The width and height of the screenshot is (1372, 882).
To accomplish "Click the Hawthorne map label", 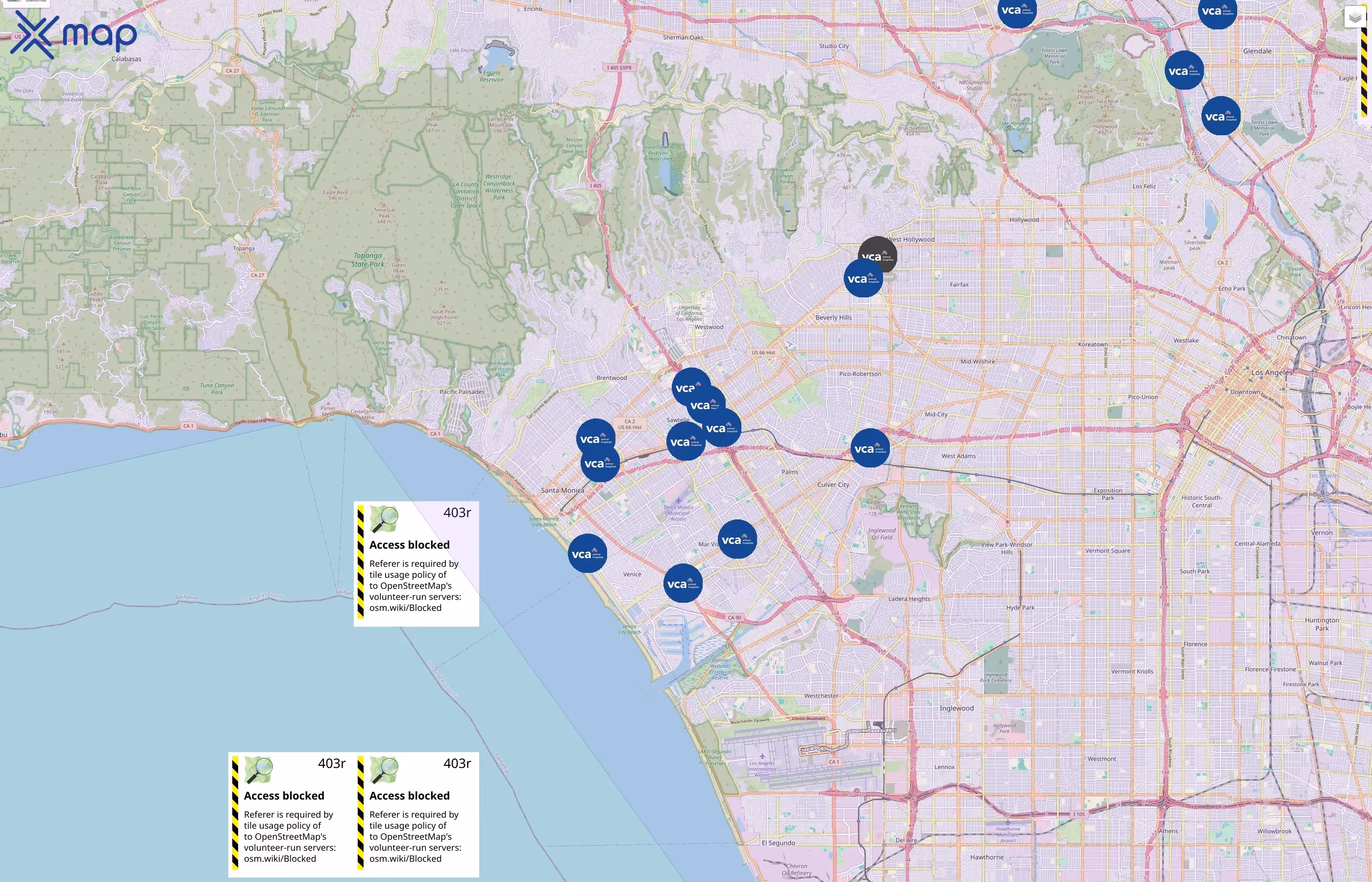I will click(x=987, y=857).
